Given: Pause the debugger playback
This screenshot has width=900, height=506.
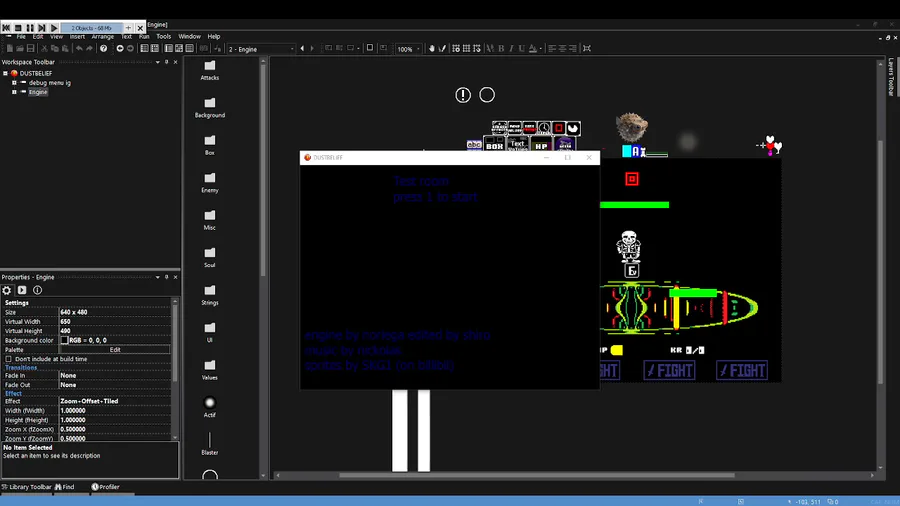Looking at the screenshot, I should (x=30, y=28).
